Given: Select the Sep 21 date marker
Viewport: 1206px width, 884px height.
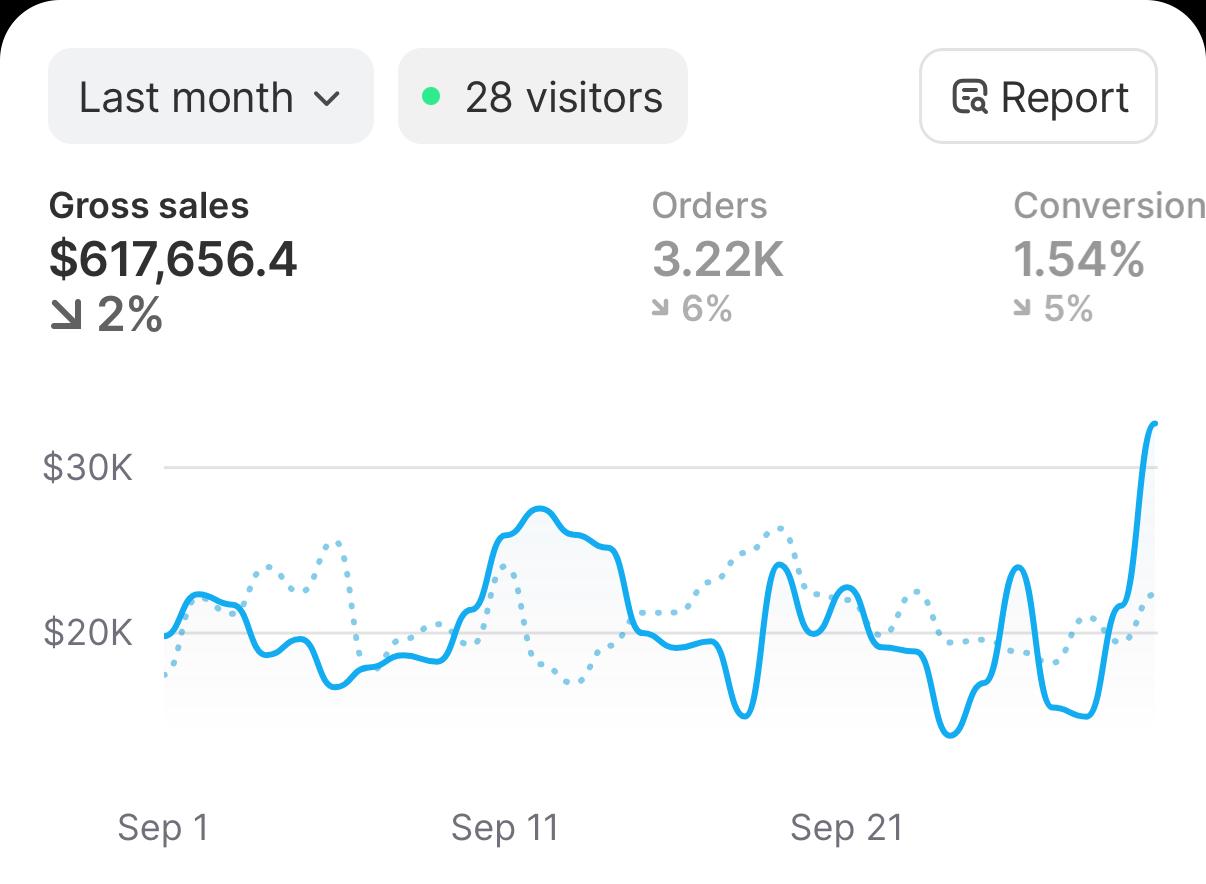Looking at the screenshot, I should point(846,828).
